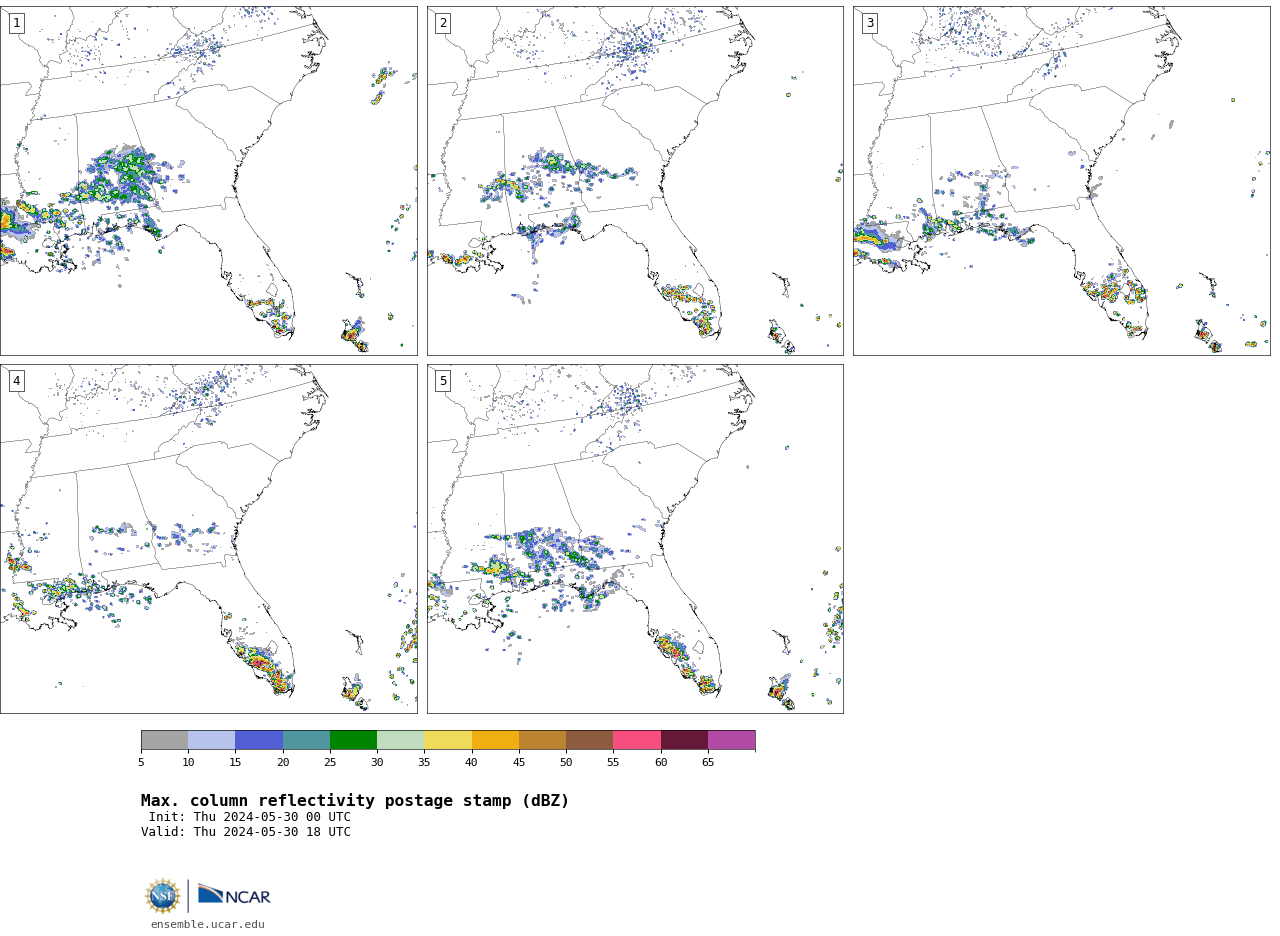
Task: Click the NSF logo icon
Action: (162, 896)
